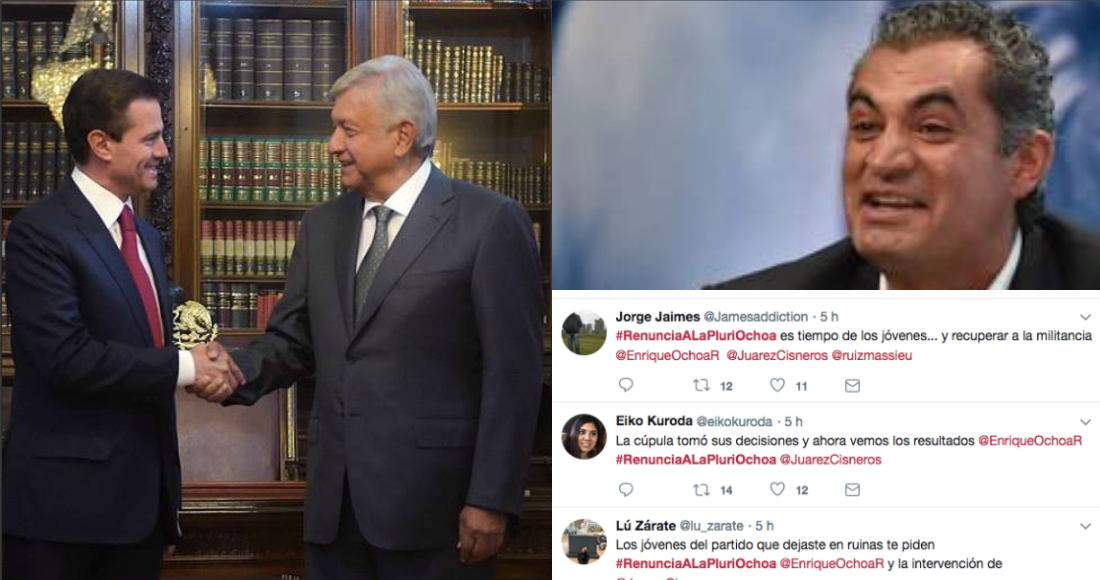Expand options chevron on Lú Zárate's tweet
The width and height of the screenshot is (1100, 580).
coord(1085,526)
